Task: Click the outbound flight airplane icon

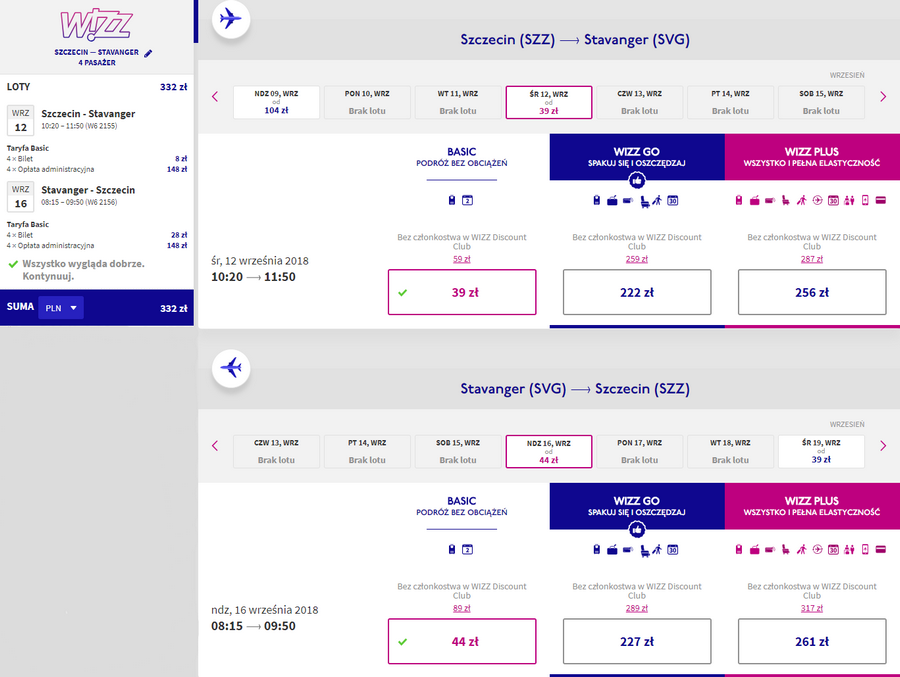Action: [x=231, y=19]
